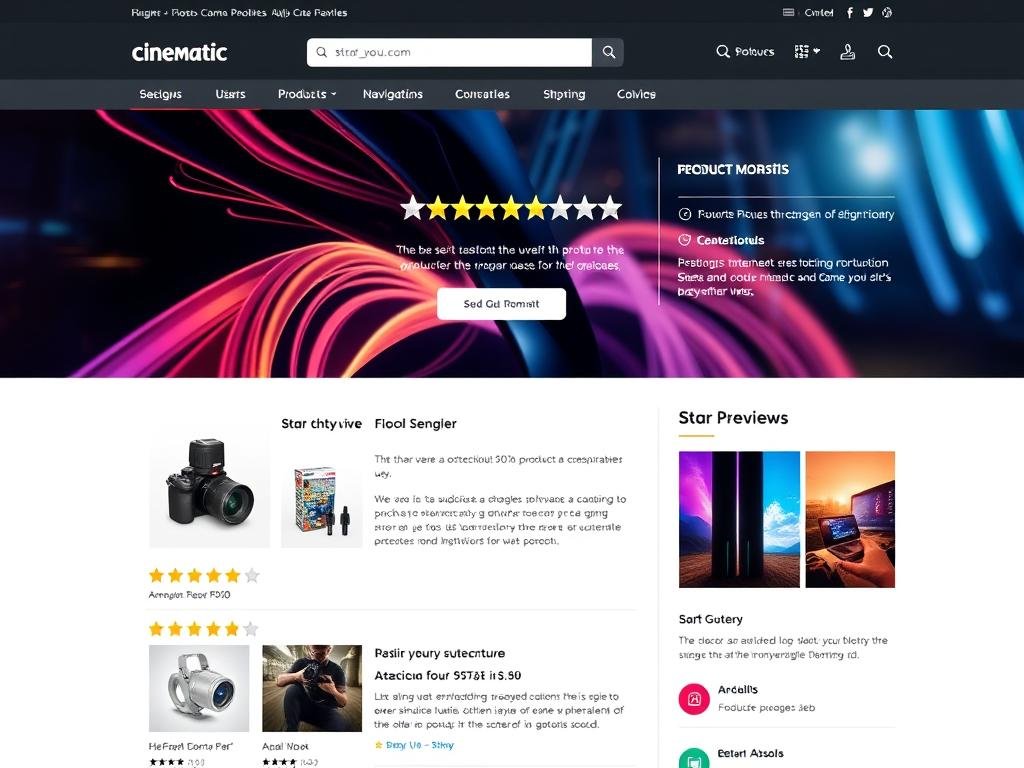
Task: Open the Twitter bird icon
Action: 868,12
